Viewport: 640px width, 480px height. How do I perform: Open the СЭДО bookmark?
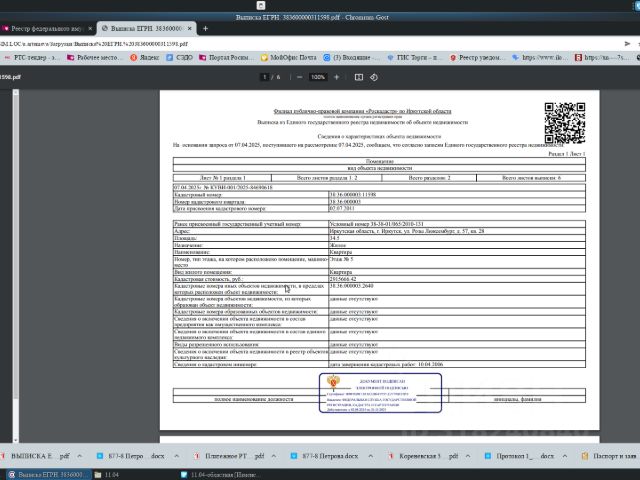(180, 58)
